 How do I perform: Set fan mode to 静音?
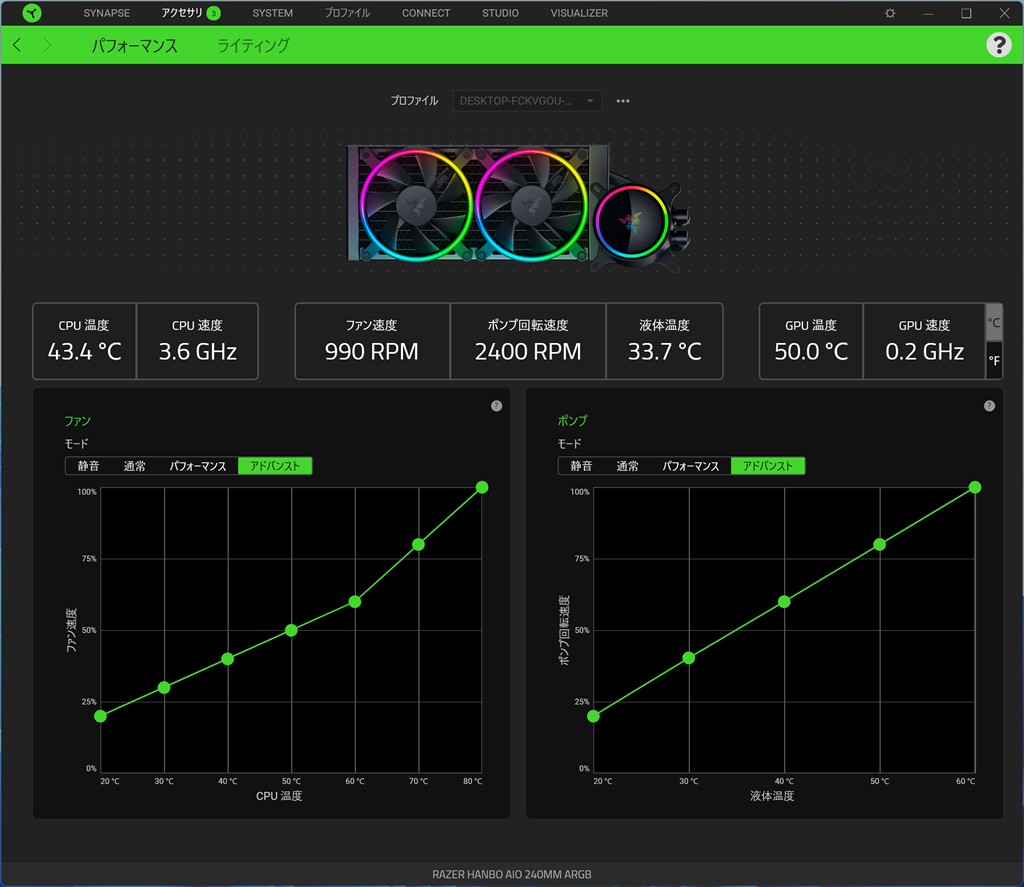coord(88,466)
